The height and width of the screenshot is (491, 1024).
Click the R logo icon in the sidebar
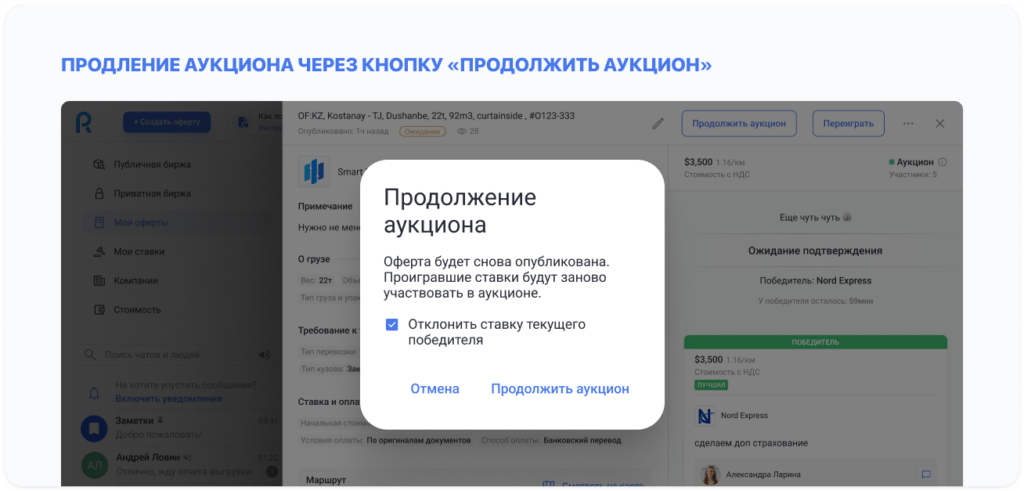84,122
